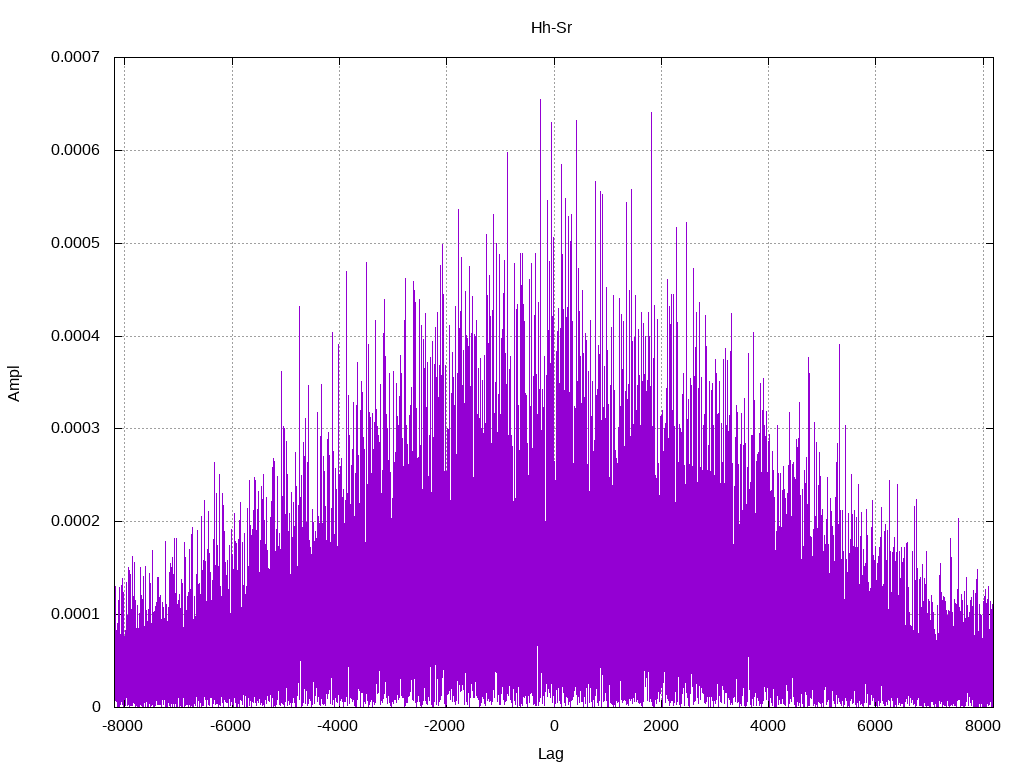Click the y-axis value '0.0005'

tap(76, 243)
